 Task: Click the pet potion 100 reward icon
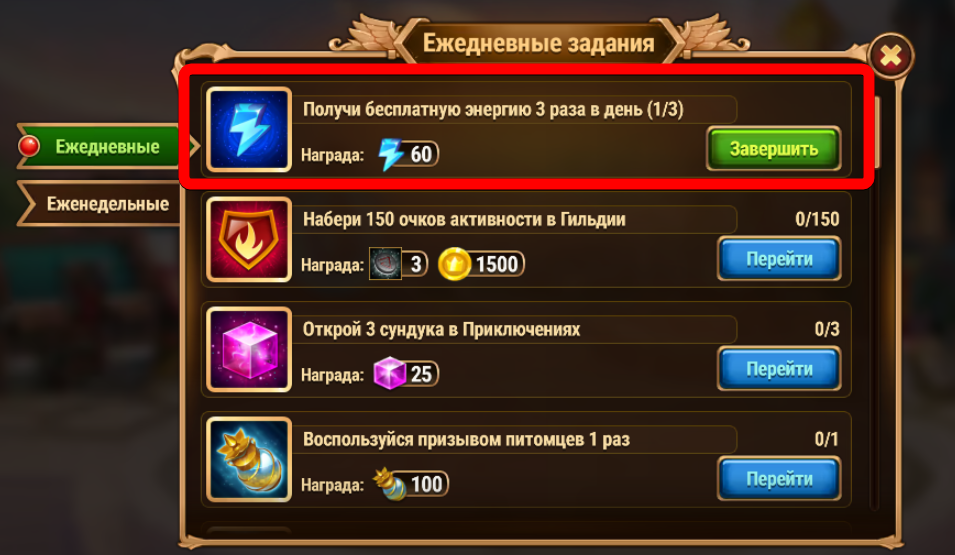coord(389,484)
